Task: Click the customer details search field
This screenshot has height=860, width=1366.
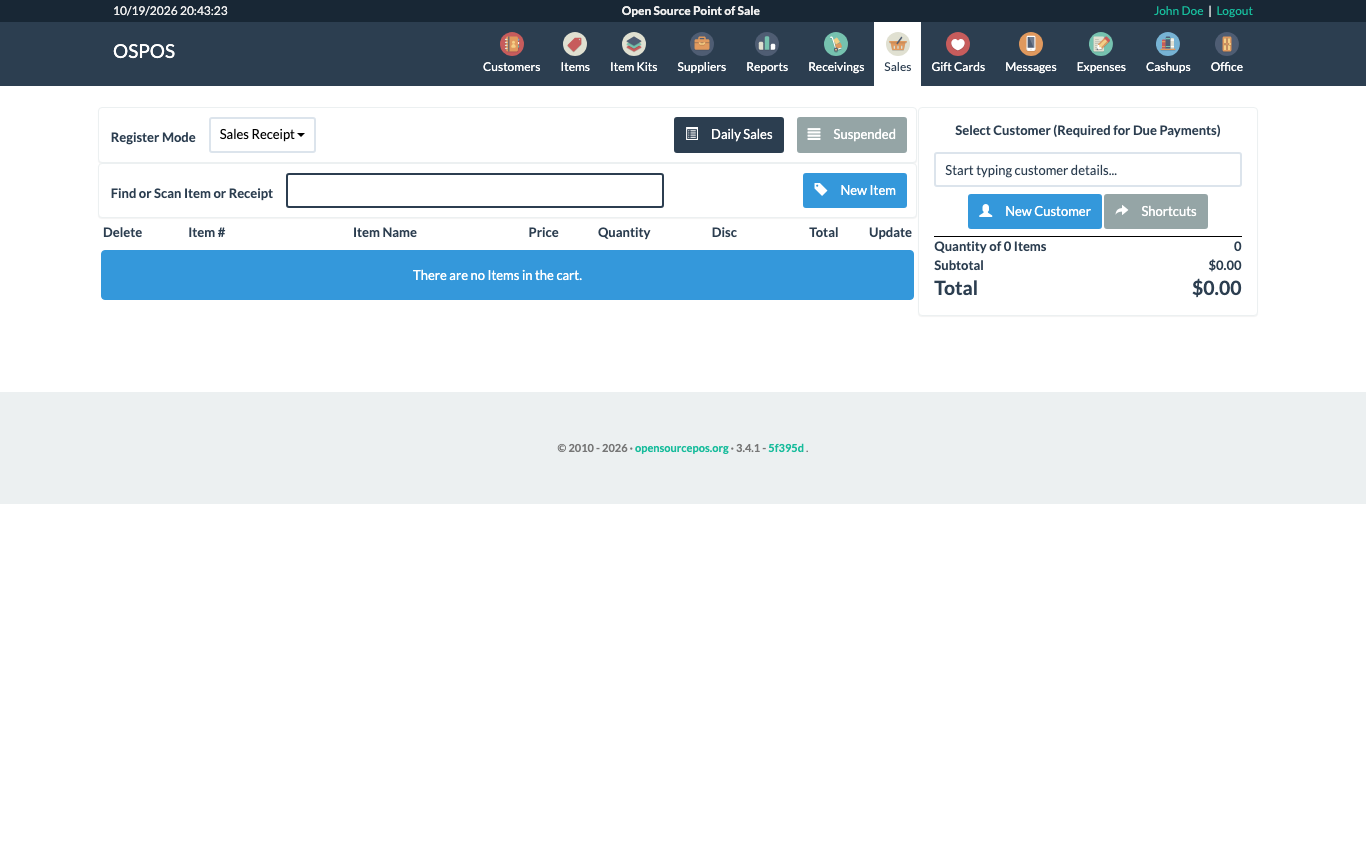Action: (1088, 170)
